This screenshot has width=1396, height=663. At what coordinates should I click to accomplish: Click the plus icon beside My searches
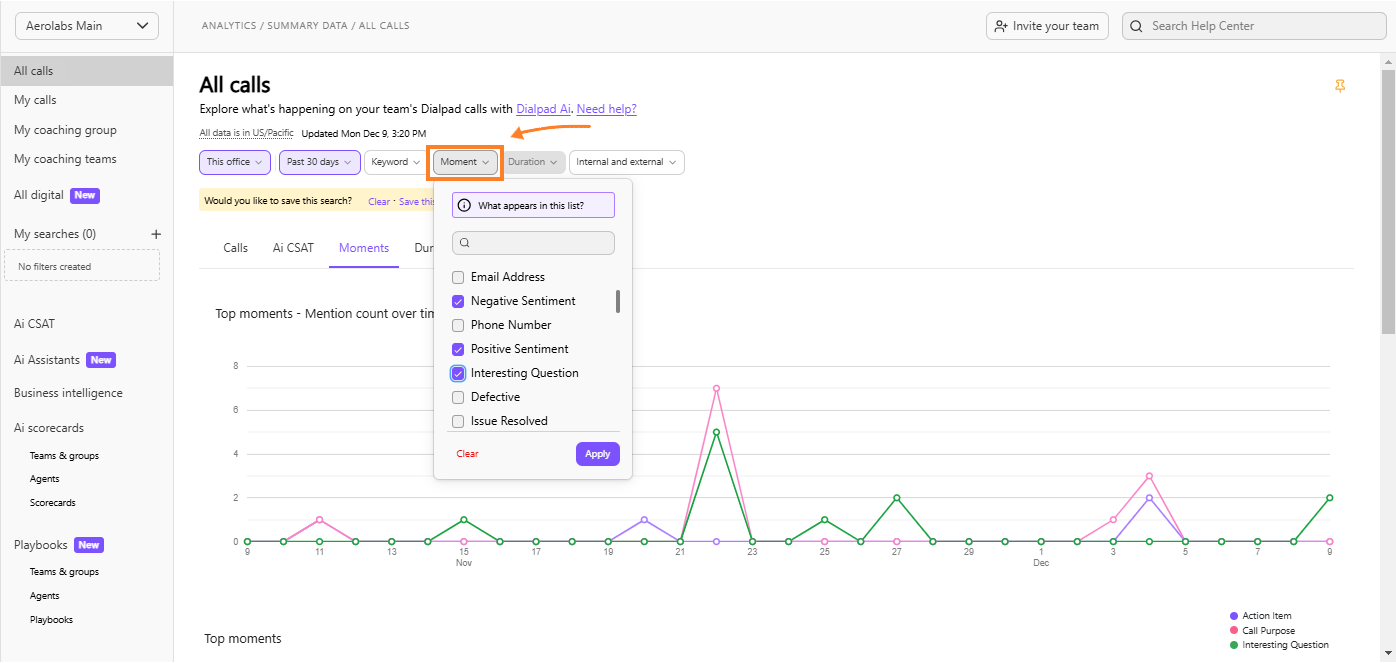coord(156,234)
